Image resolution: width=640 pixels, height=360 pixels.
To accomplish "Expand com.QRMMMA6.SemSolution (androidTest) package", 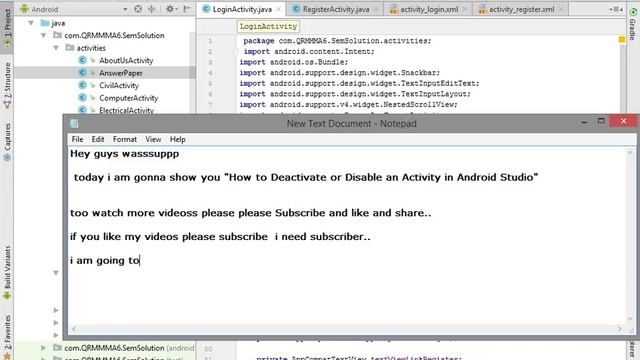I will point(43,348).
